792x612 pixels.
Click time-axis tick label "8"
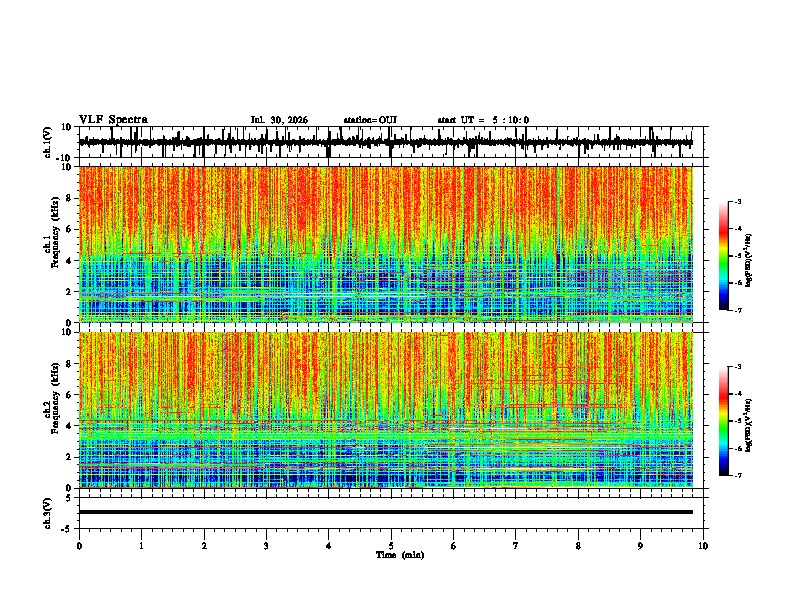(578, 546)
